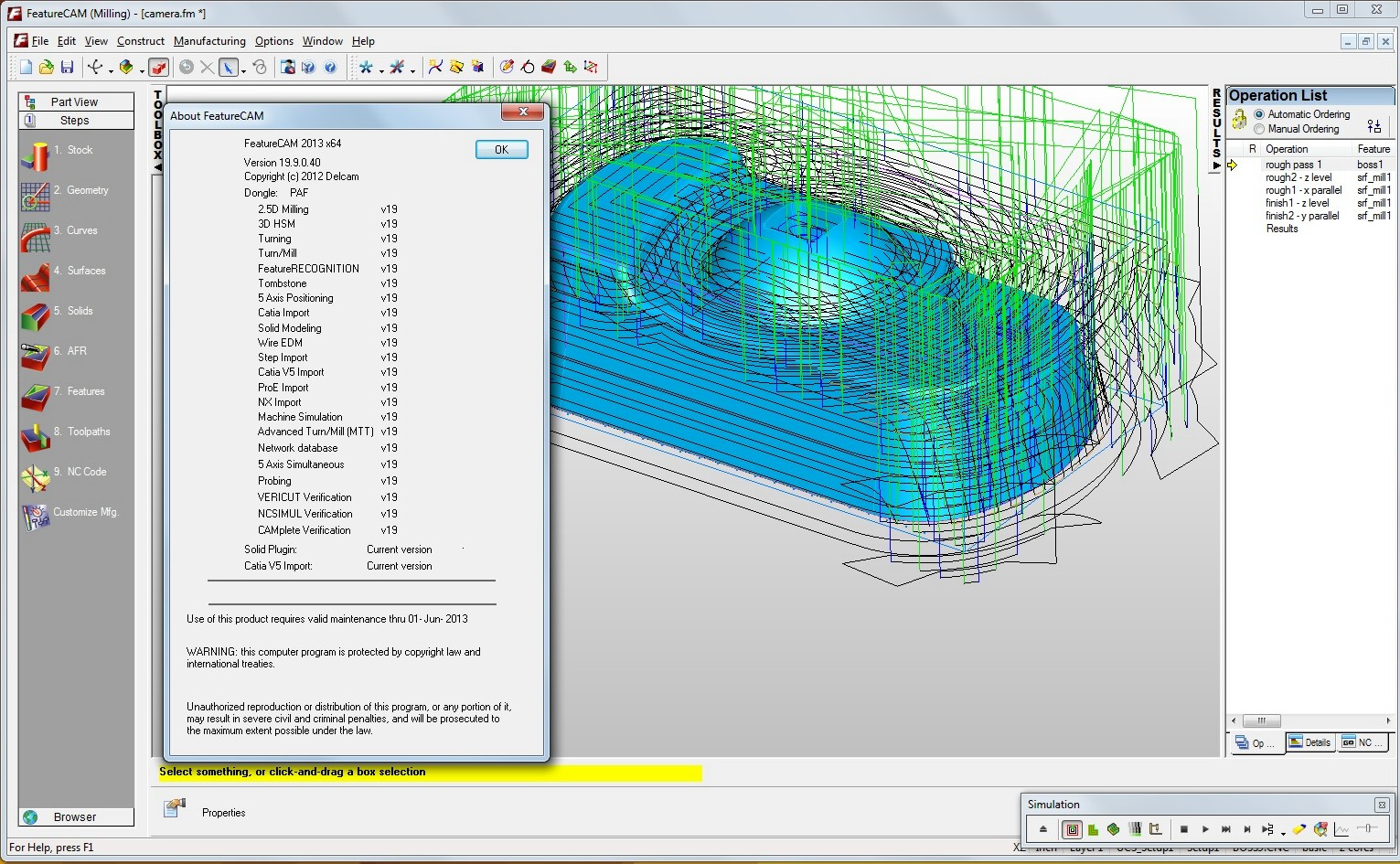1400x864 pixels.
Task: Play the simulation
Action: click(1205, 829)
